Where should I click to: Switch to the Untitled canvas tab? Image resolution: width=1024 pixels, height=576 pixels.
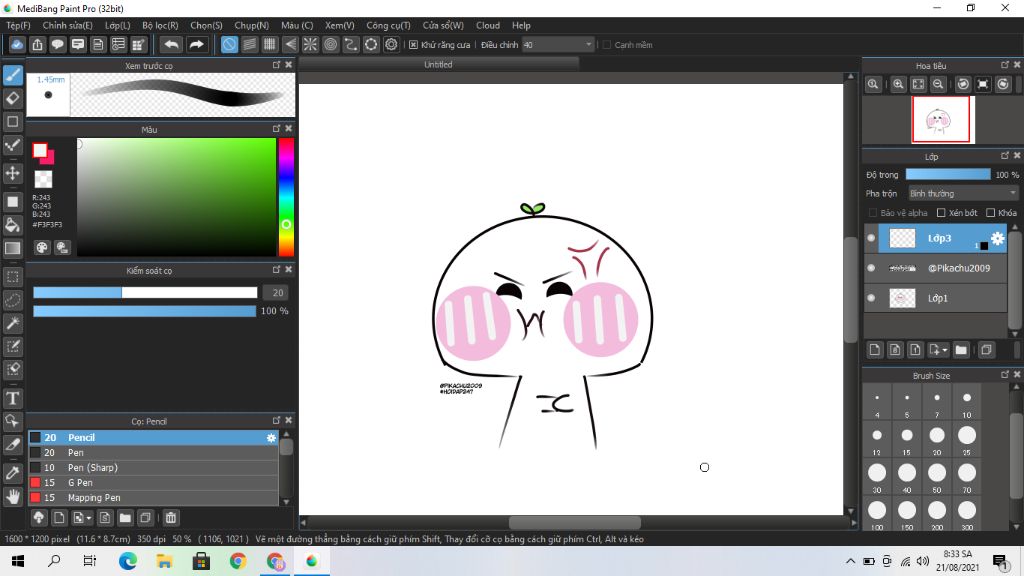click(x=438, y=65)
